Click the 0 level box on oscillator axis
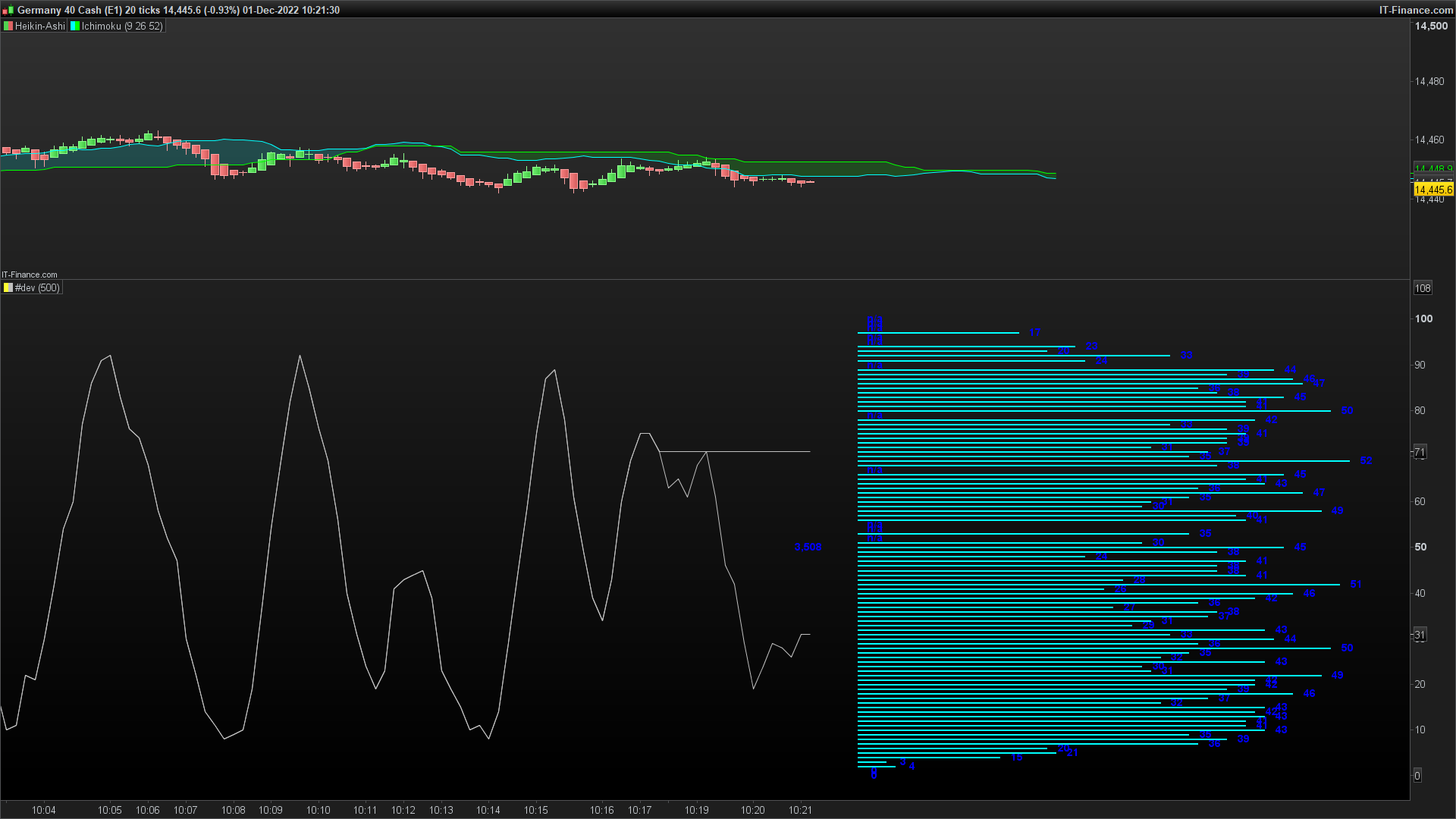This screenshot has width=1456, height=819. (x=1417, y=775)
